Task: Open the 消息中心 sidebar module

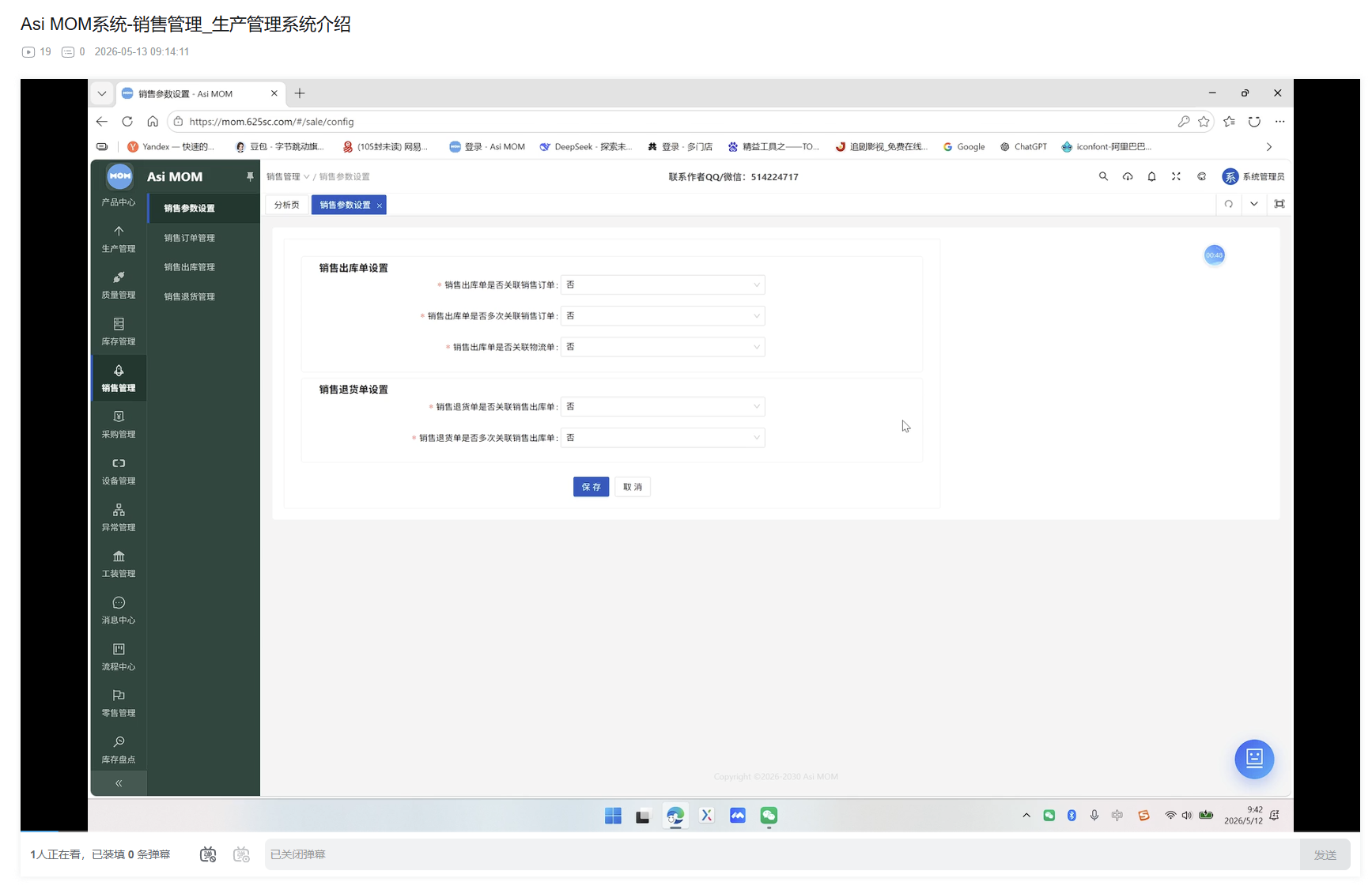Action: pos(119,610)
